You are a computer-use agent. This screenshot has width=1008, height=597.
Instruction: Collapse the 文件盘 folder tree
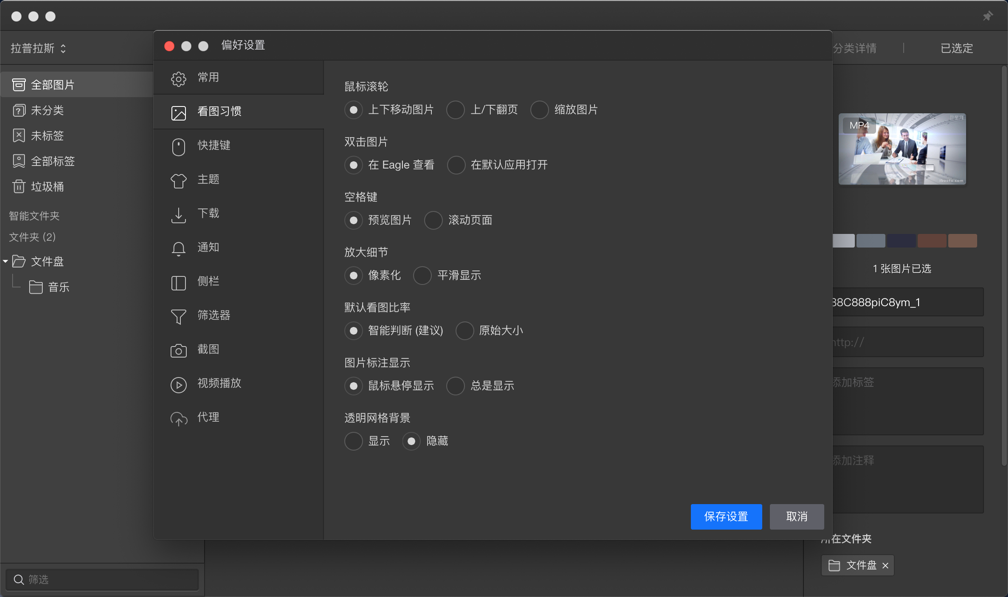coord(8,261)
